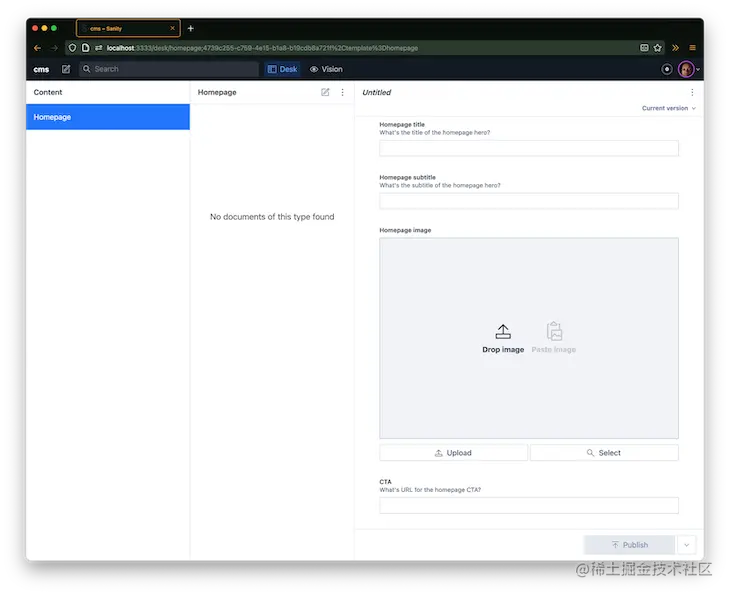Open a new browser tab
730x595 pixels.
190,28
